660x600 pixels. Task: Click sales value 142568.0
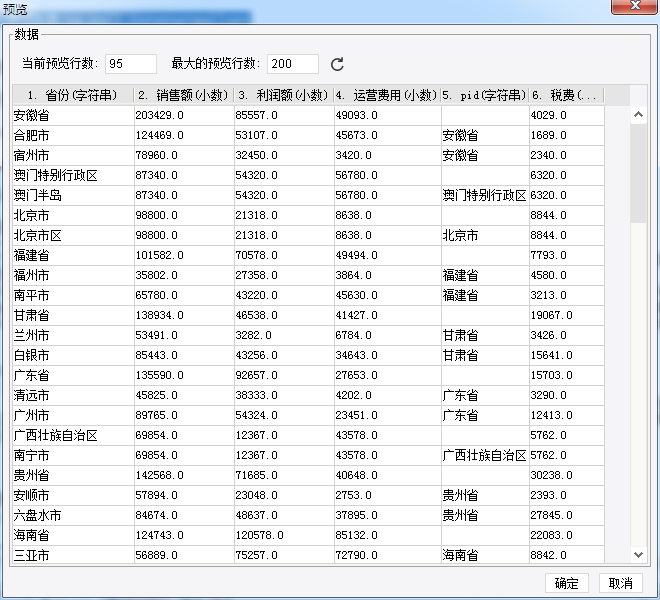tap(184, 475)
